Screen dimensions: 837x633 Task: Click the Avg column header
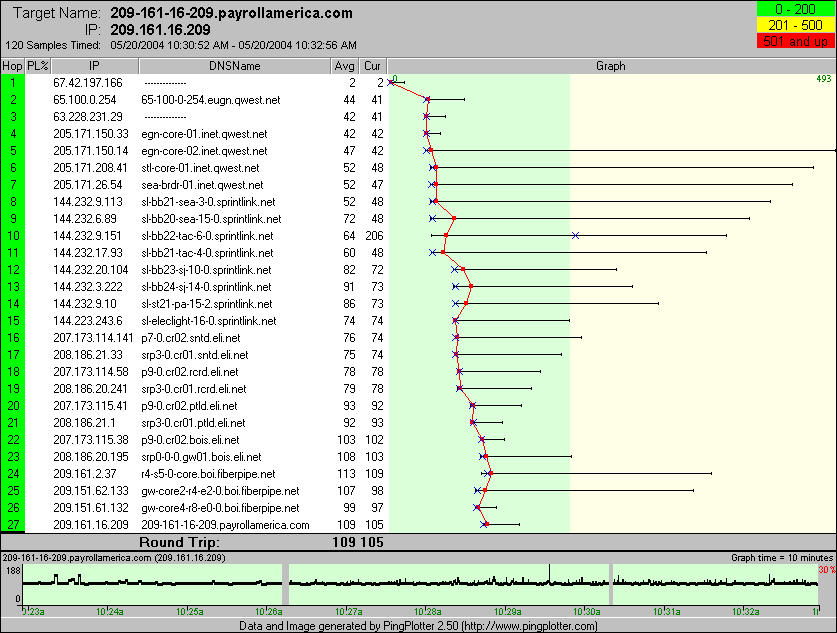point(344,66)
